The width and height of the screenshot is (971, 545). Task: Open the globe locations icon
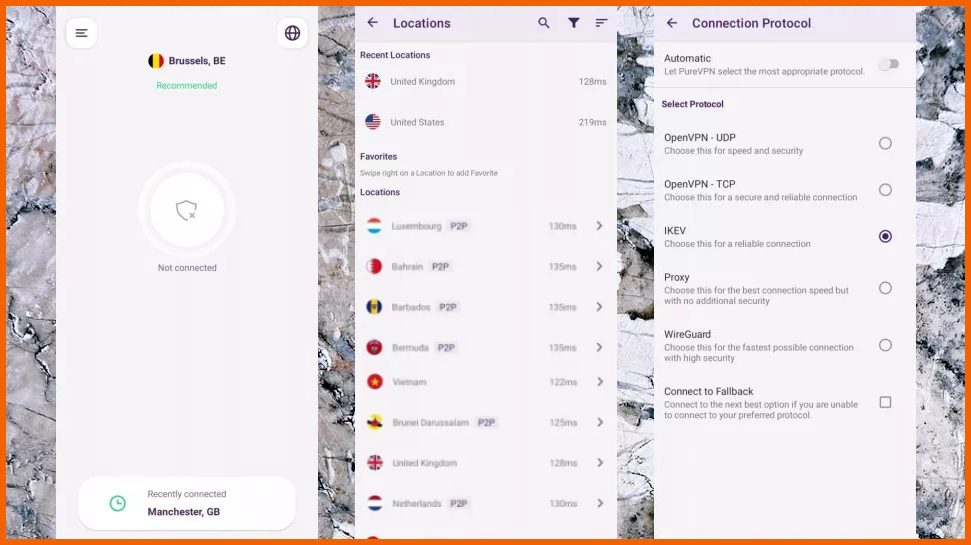pyautogui.click(x=292, y=33)
